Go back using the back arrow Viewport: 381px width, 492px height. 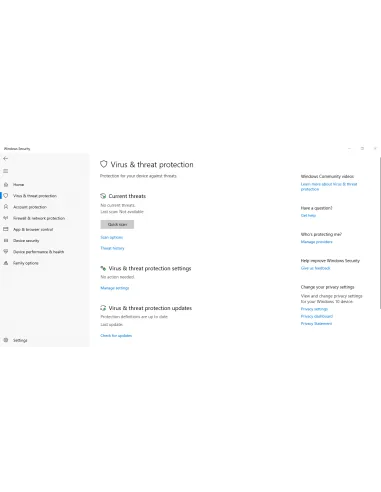click(x=6, y=159)
